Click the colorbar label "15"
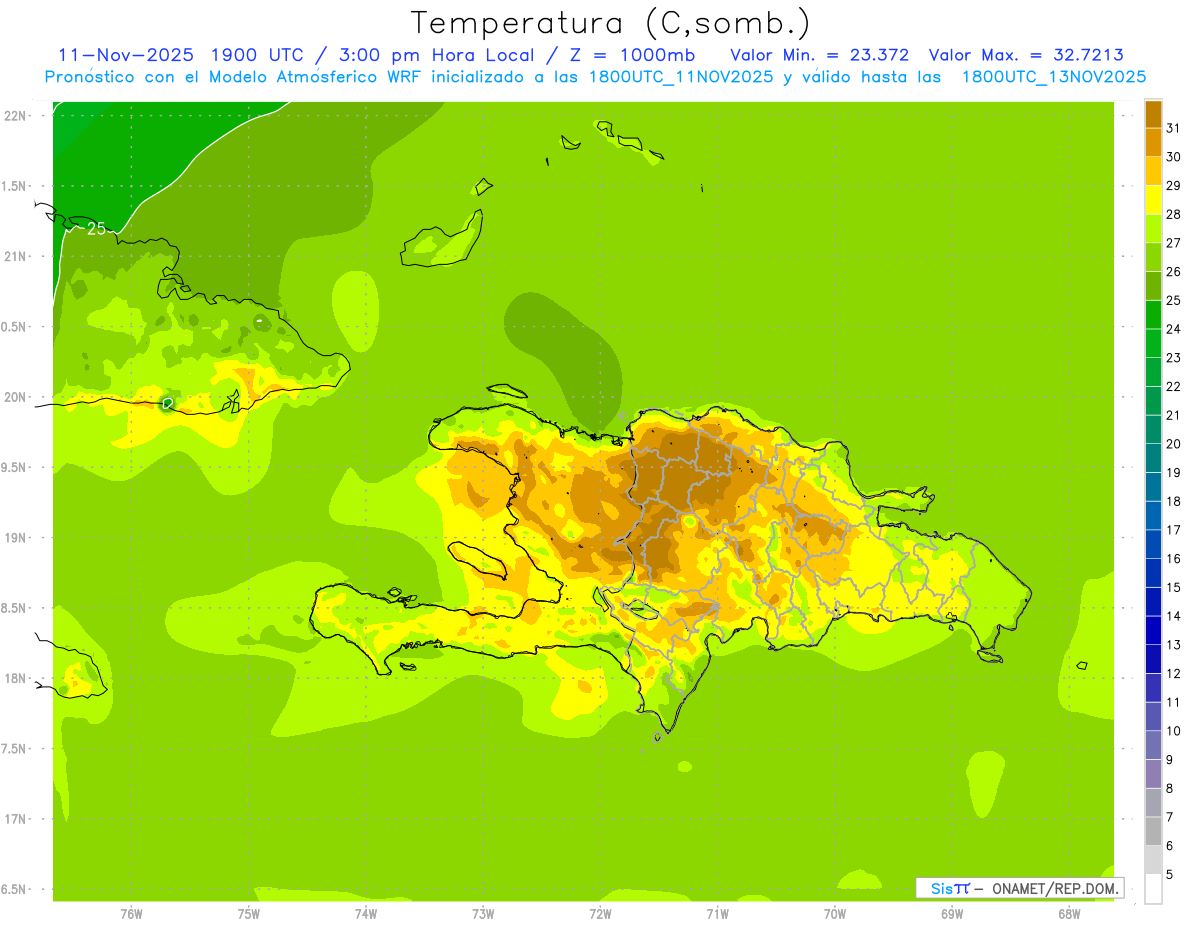Viewport: 1200px width, 927px height. [x=1174, y=588]
